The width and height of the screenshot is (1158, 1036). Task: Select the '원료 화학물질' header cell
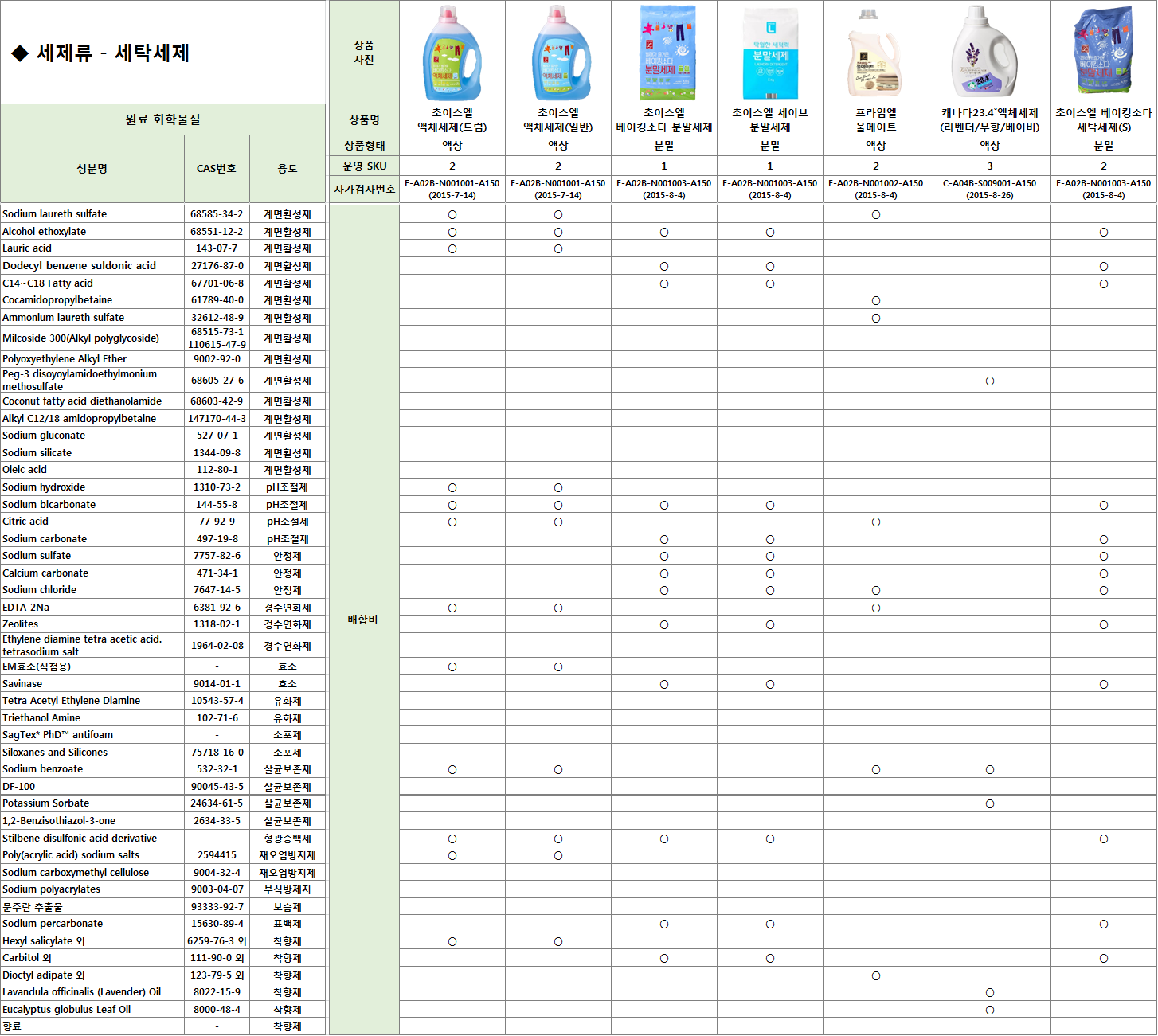(163, 119)
